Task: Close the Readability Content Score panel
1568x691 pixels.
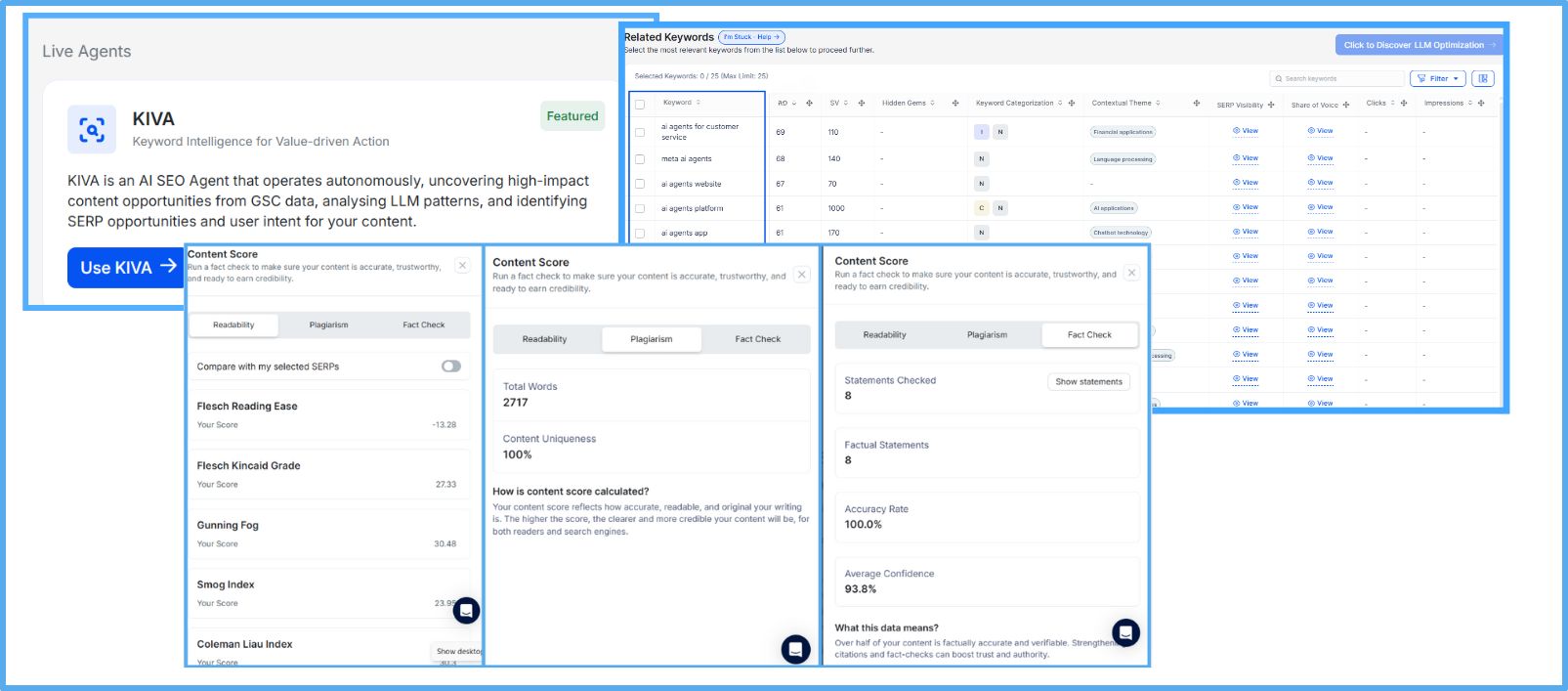Action: click(463, 266)
